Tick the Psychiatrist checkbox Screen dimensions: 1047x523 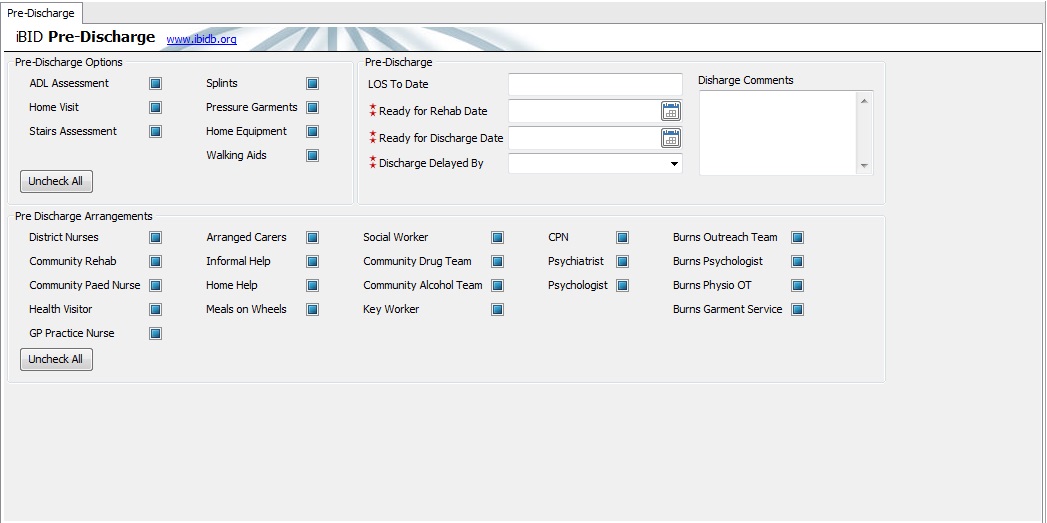coord(622,261)
